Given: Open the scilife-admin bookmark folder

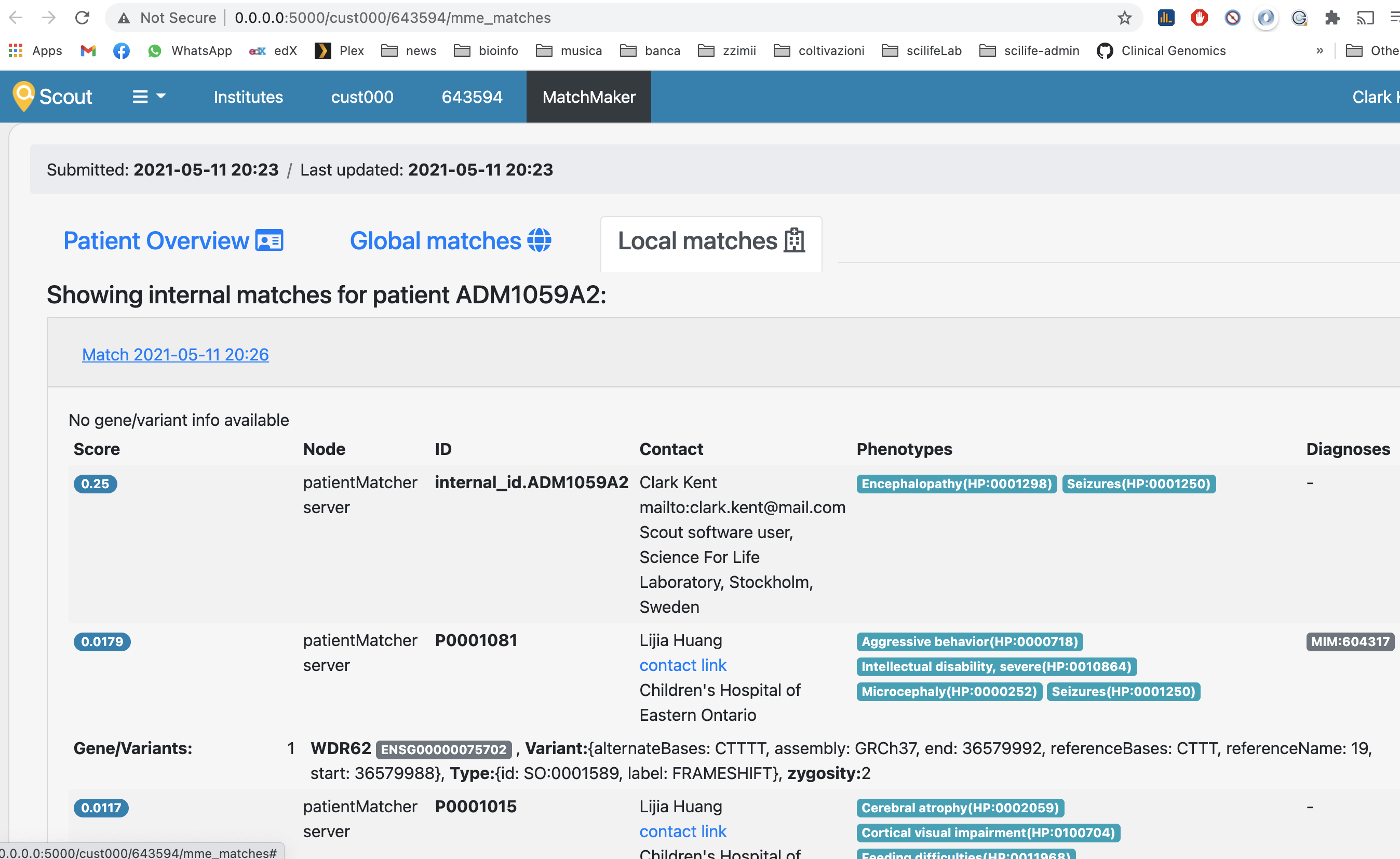Looking at the screenshot, I should click(1029, 50).
